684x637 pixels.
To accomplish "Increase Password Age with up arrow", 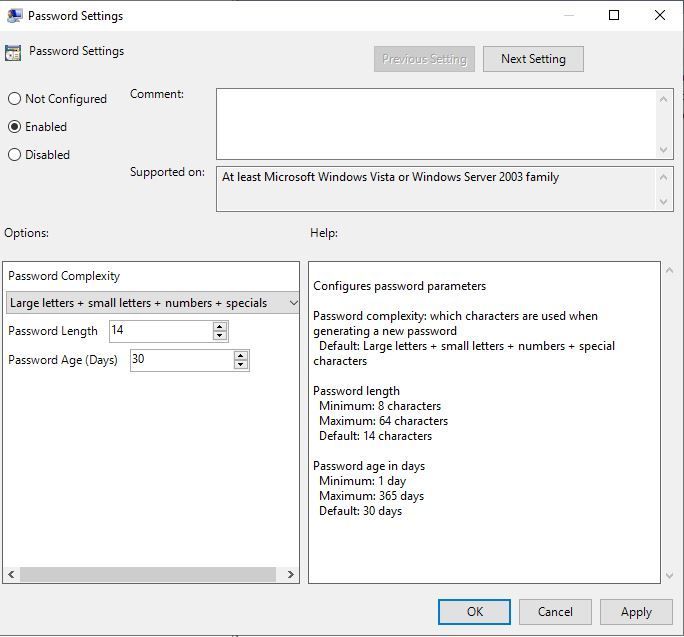I will point(240,356).
